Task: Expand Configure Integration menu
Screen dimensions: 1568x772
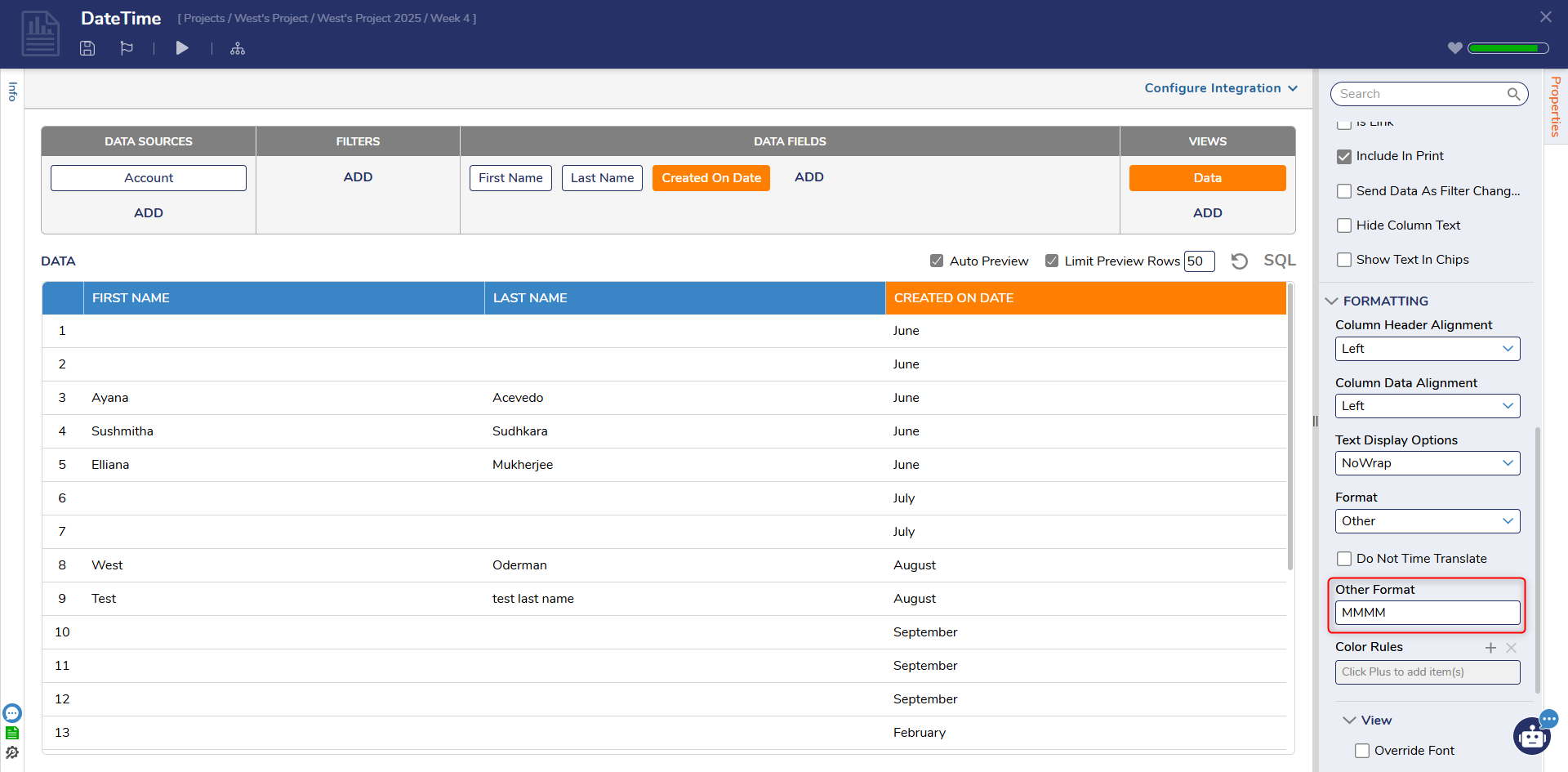Action: click(1220, 88)
